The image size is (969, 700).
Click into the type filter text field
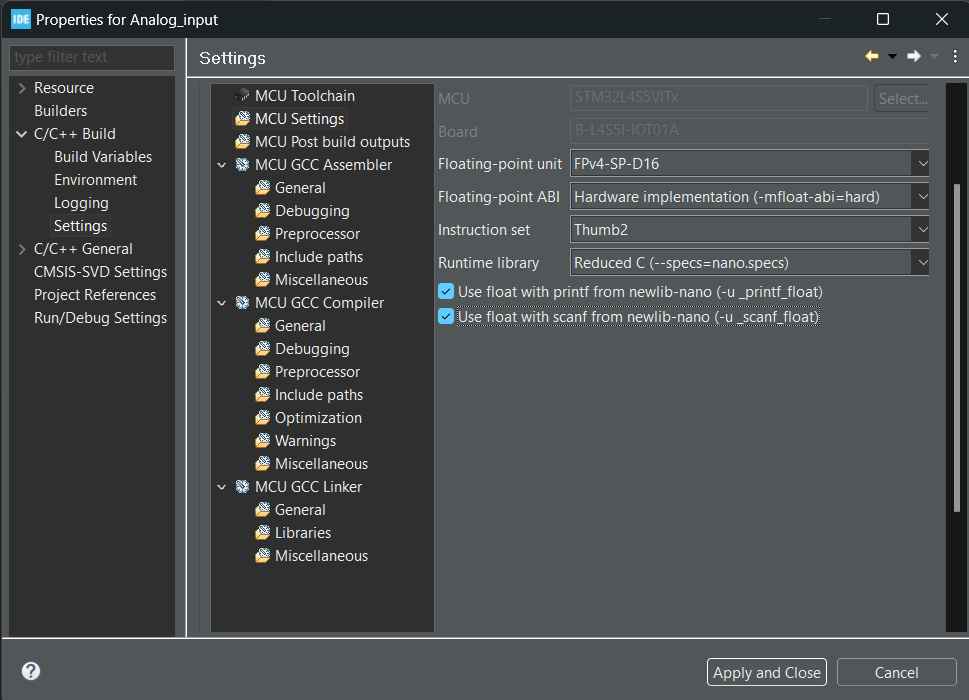(90, 57)
